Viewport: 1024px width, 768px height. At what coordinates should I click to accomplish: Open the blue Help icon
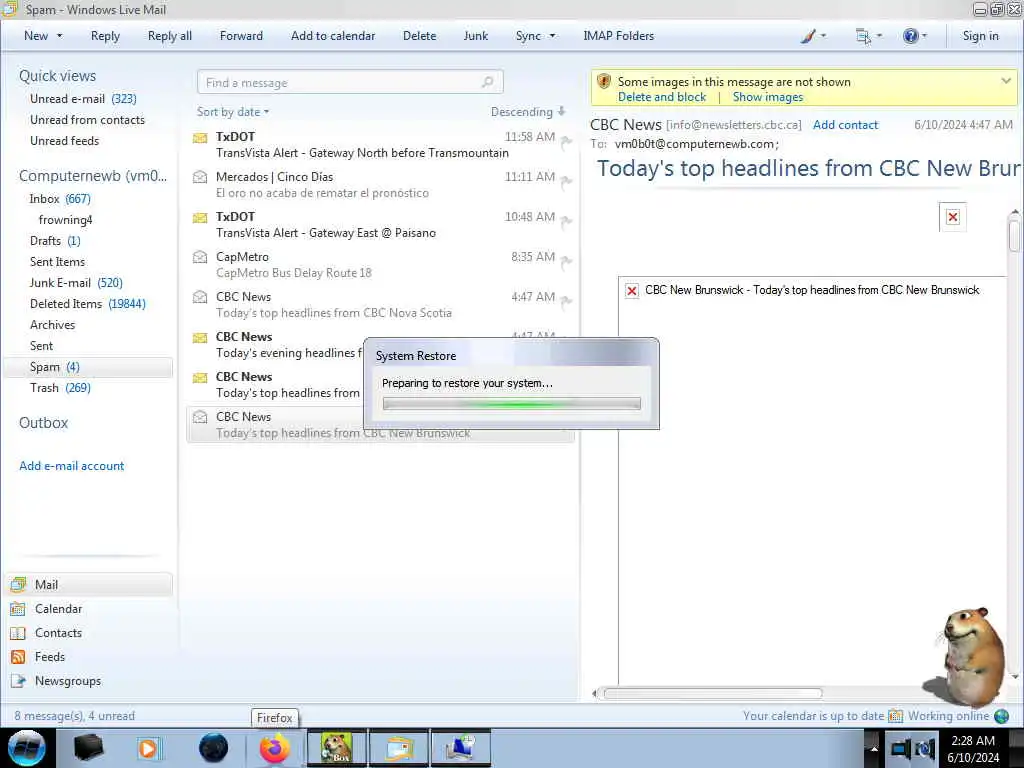pyautogui.click(x=910, y=36)
